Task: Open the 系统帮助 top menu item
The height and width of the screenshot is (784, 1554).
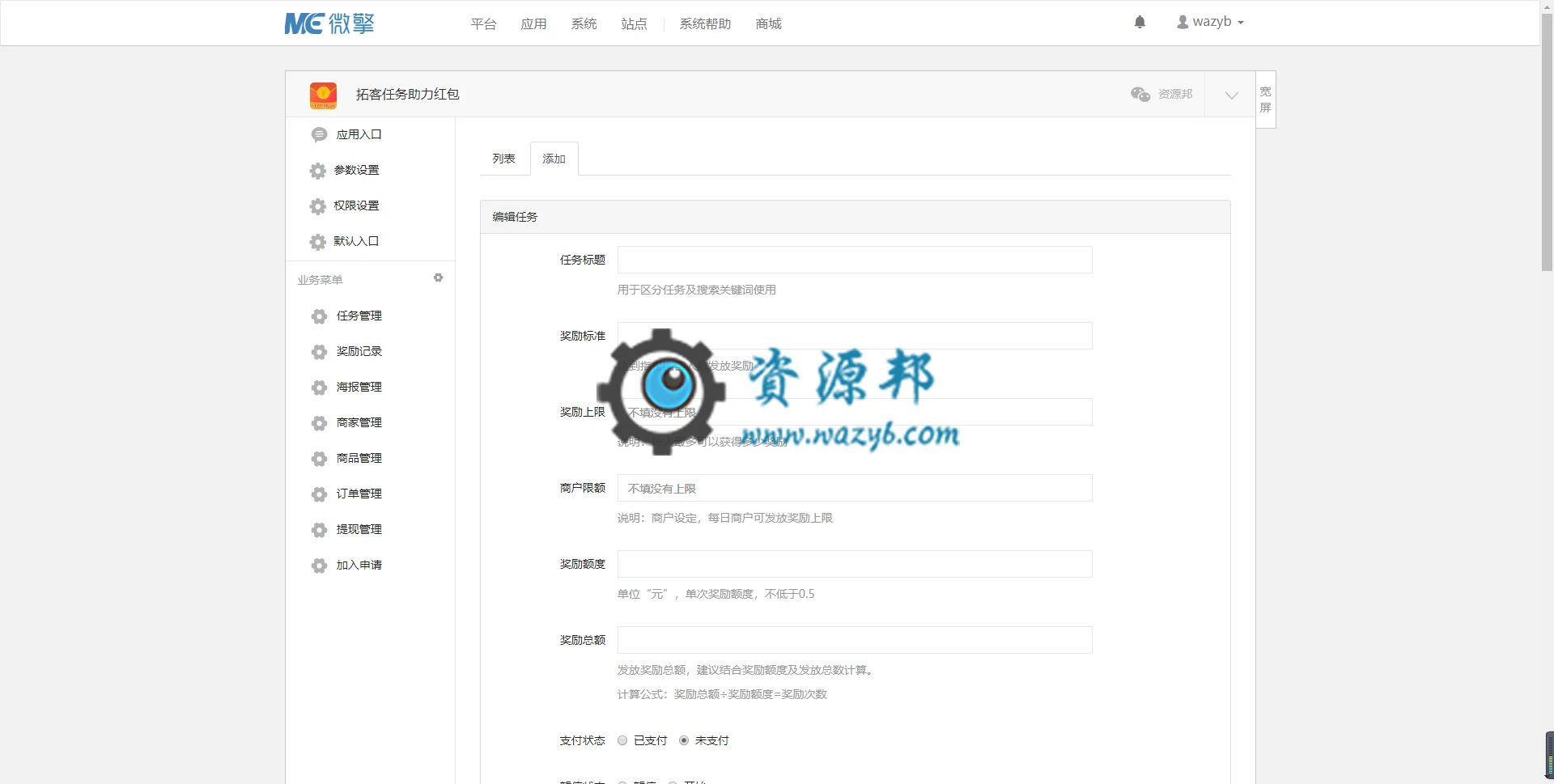Action: click(705, 24)
